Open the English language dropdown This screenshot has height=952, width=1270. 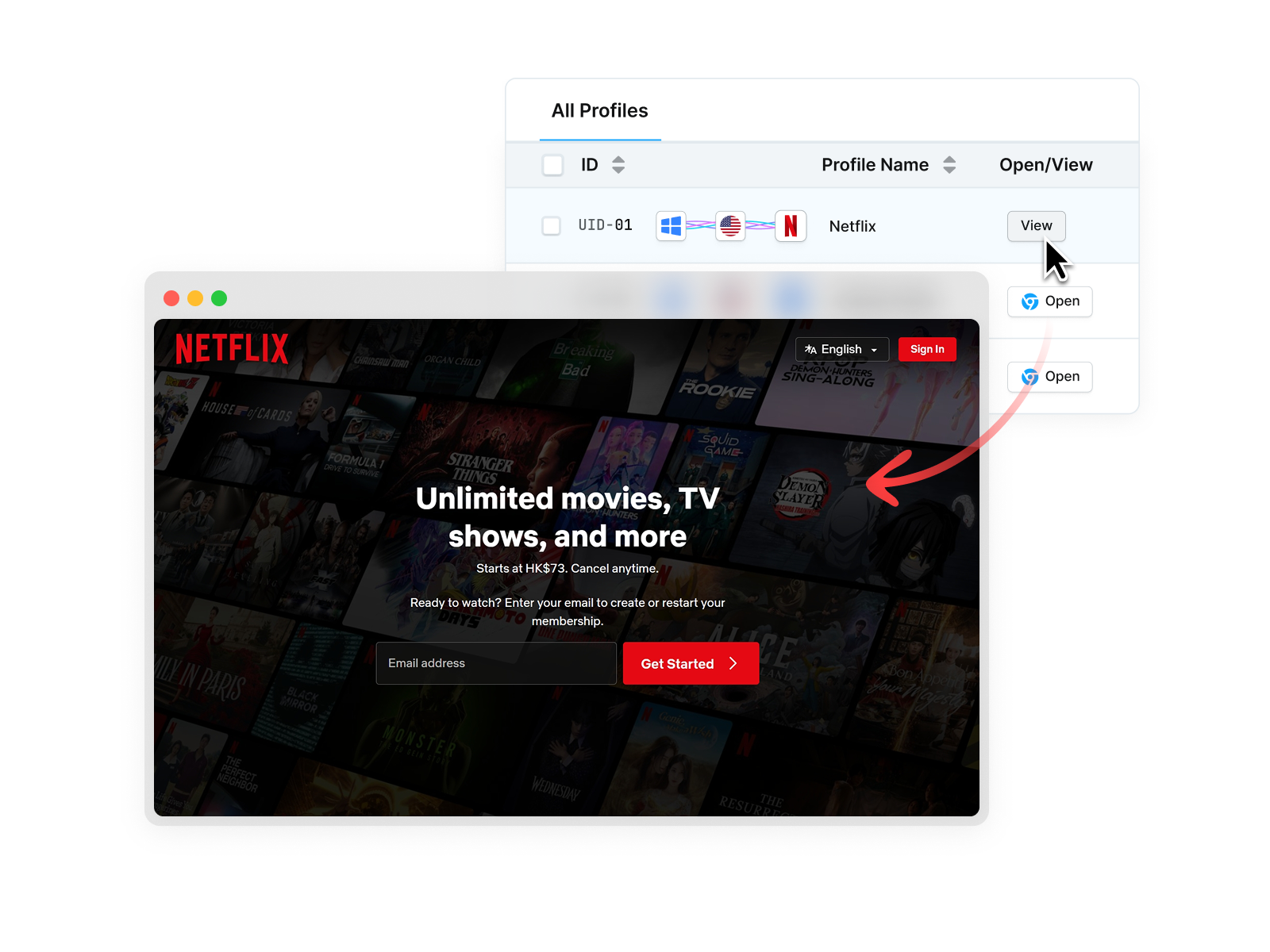(841, 349)
